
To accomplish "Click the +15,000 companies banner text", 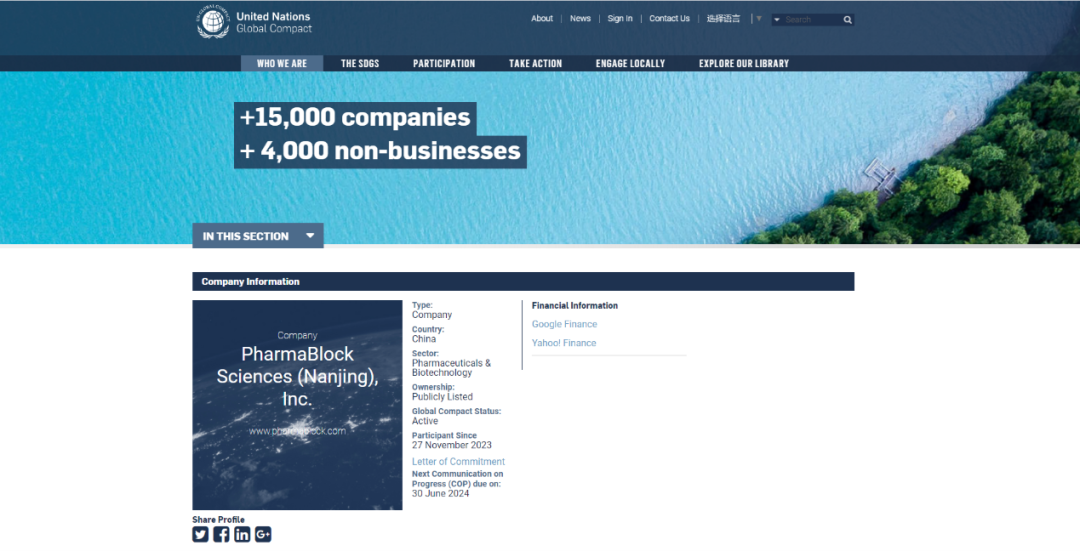I will click(355, 117).
